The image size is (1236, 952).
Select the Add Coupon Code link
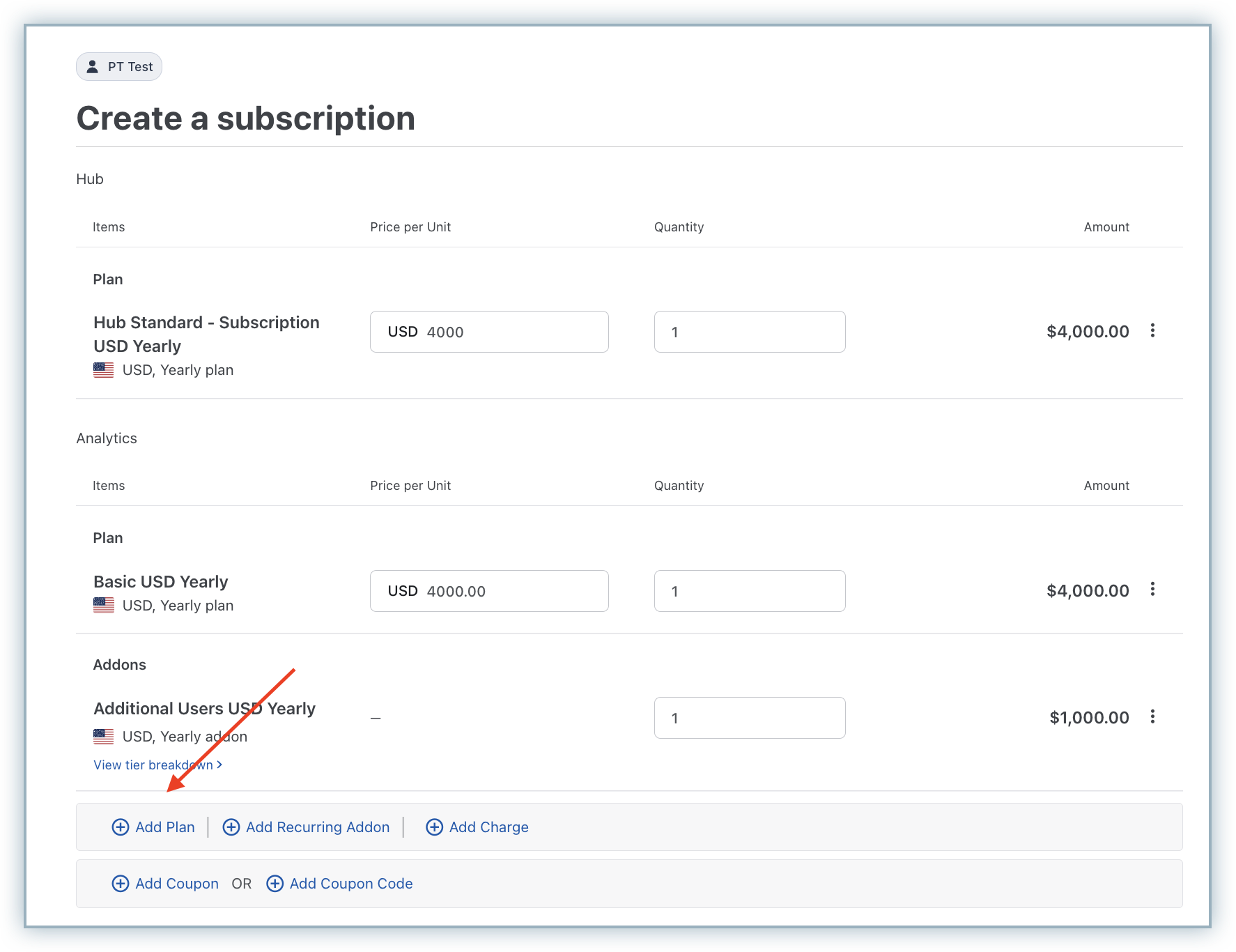coord(351,884)
